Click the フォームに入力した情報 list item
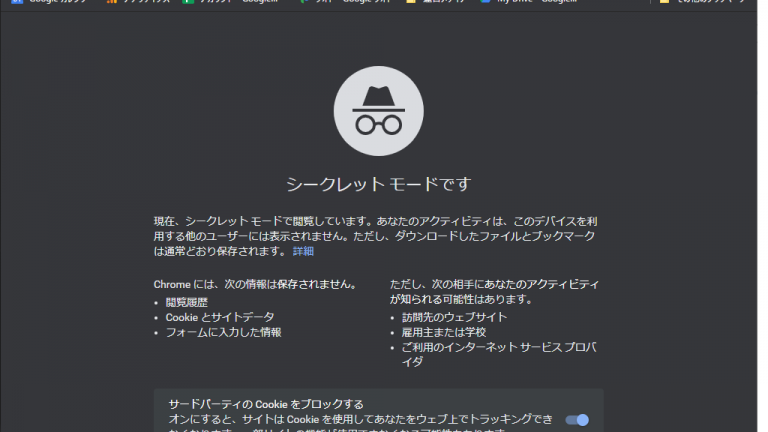 [223, 333]
